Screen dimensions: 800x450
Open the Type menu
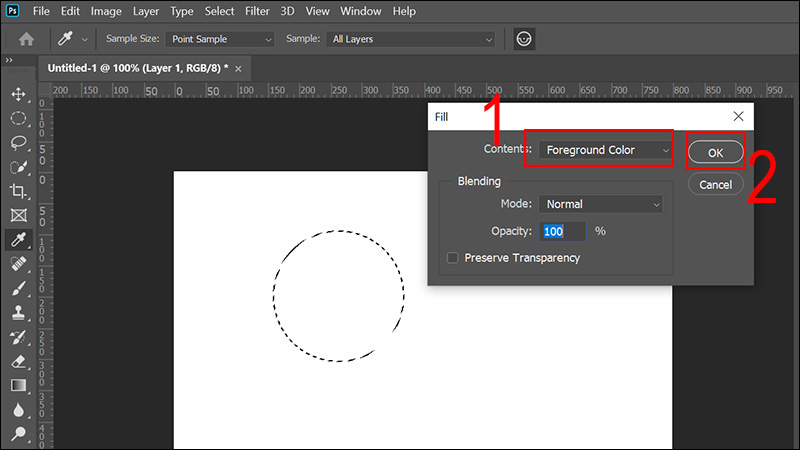pos(182,11)
